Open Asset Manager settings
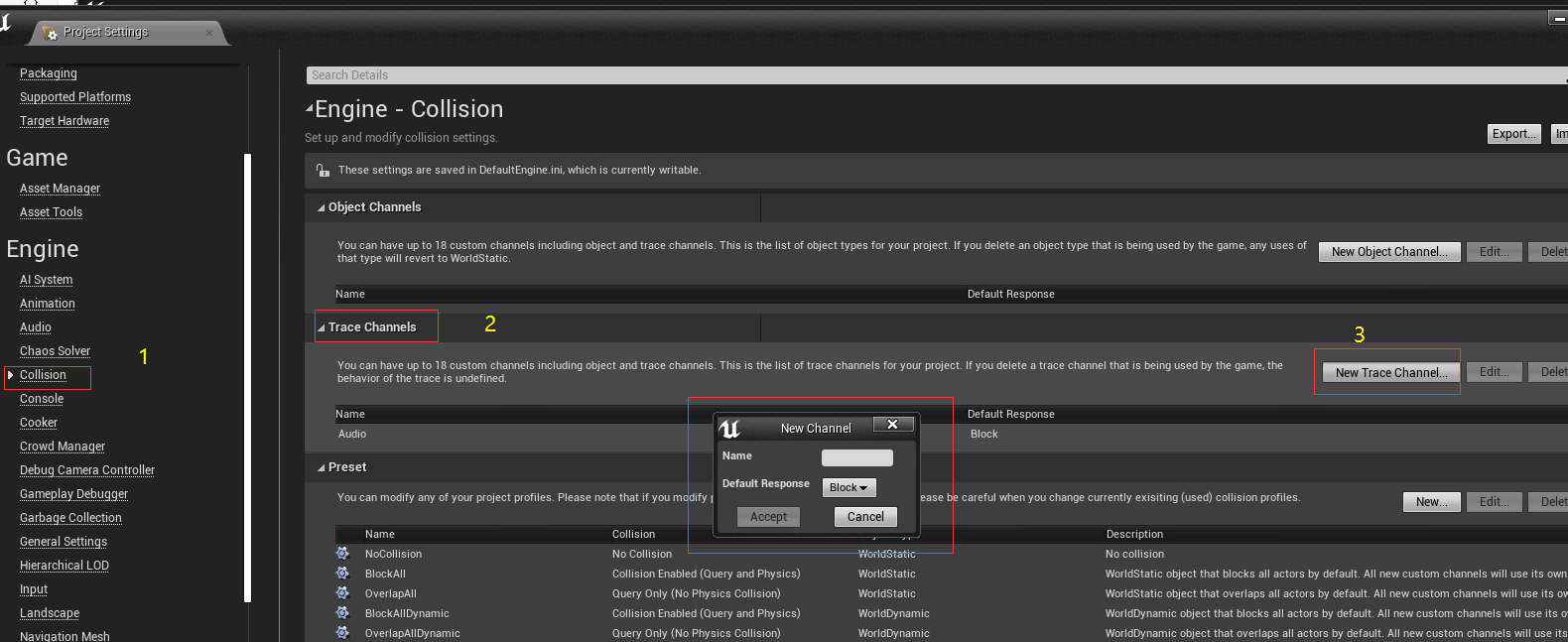The image size is (1568, 642). click(60, 189)
